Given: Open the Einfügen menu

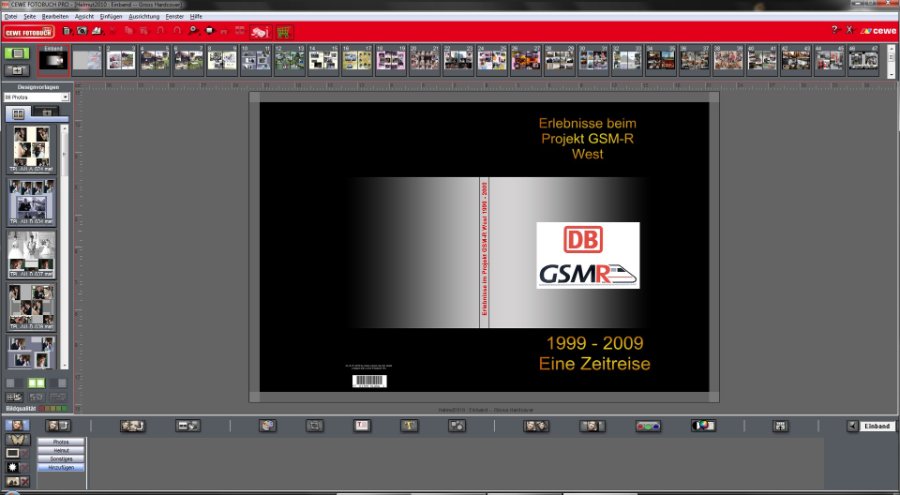Looking at the screenshot, I should pyautogui.click(x=111, y=17).
